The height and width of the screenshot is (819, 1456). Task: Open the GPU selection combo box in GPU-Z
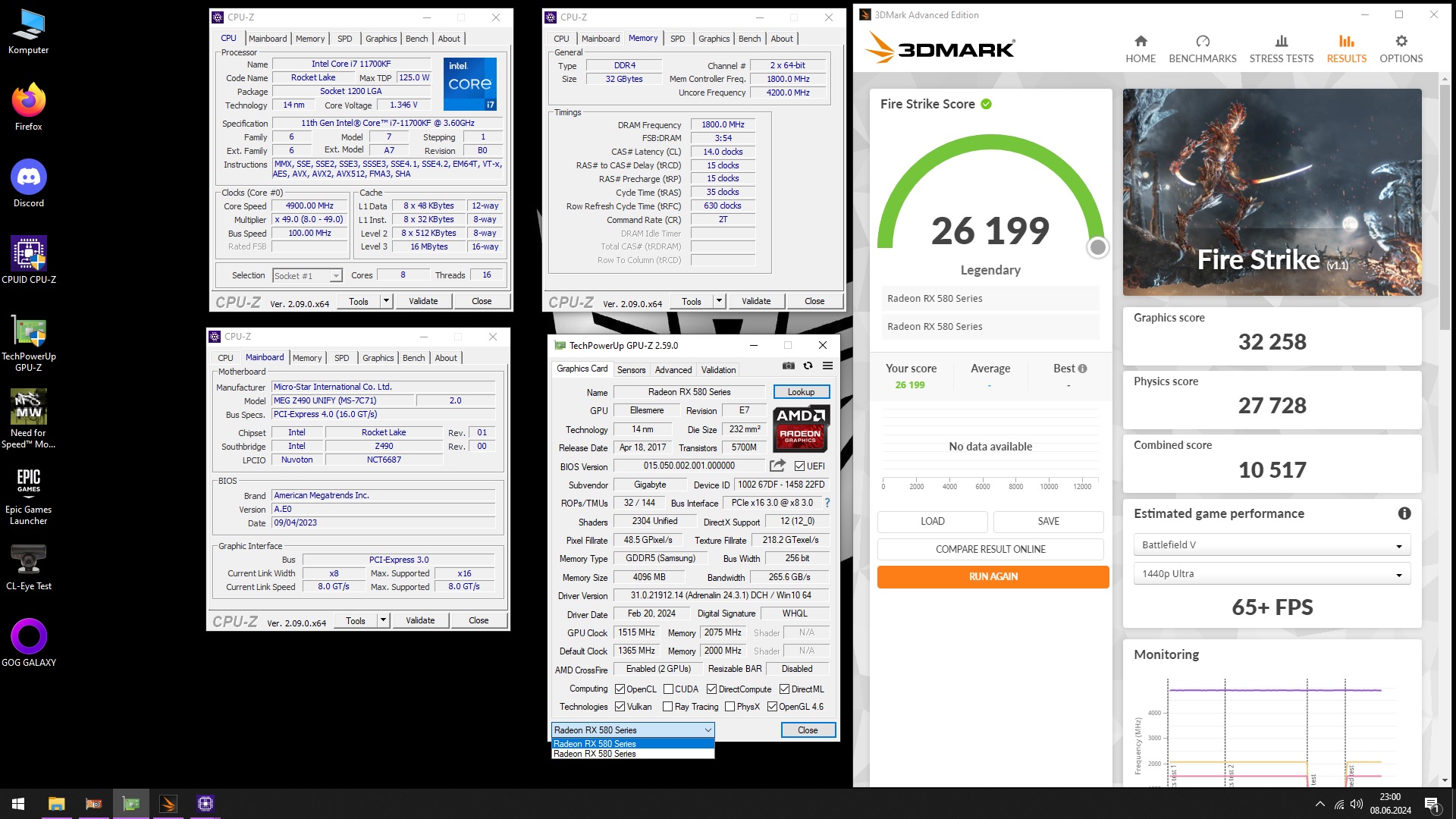[632, 730]
